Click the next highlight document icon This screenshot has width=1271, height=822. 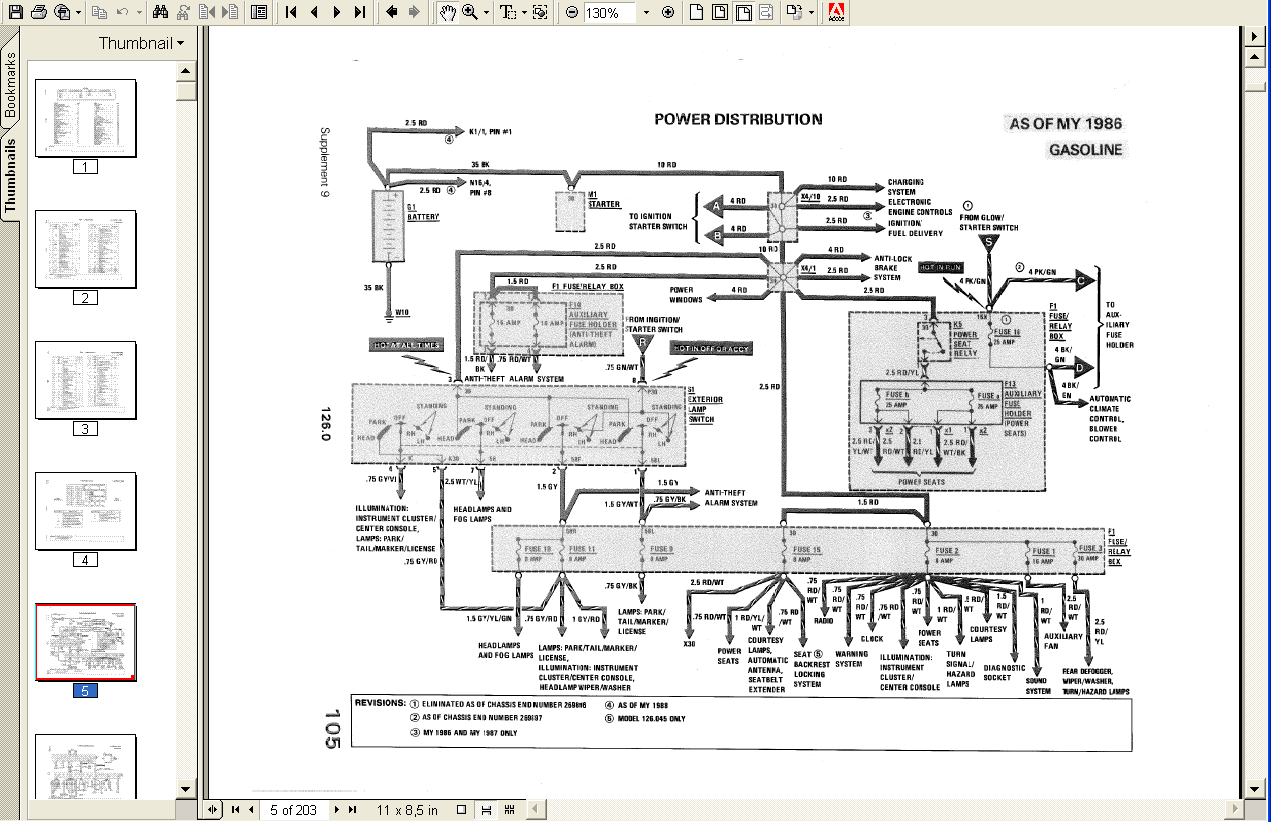coord(230,12)
